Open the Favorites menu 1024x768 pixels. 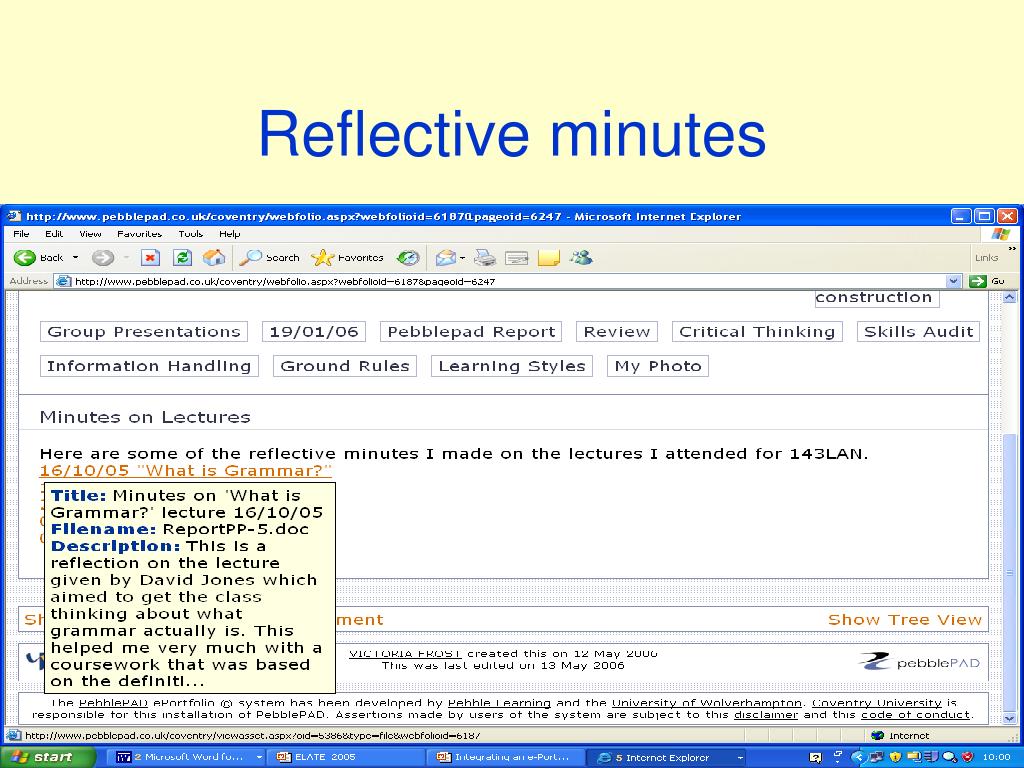point(139,234)
